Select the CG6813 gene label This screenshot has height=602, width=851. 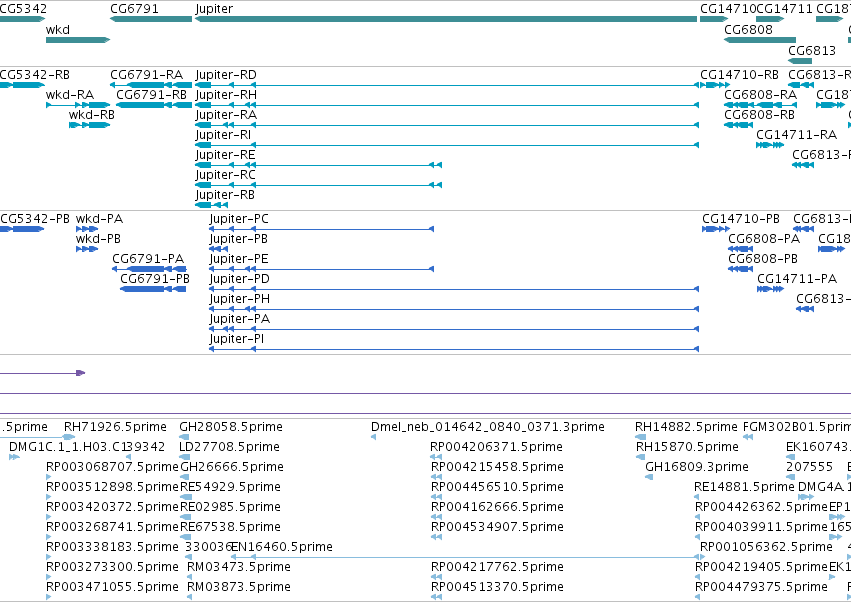pyautogui.click(x=812, y=50)
